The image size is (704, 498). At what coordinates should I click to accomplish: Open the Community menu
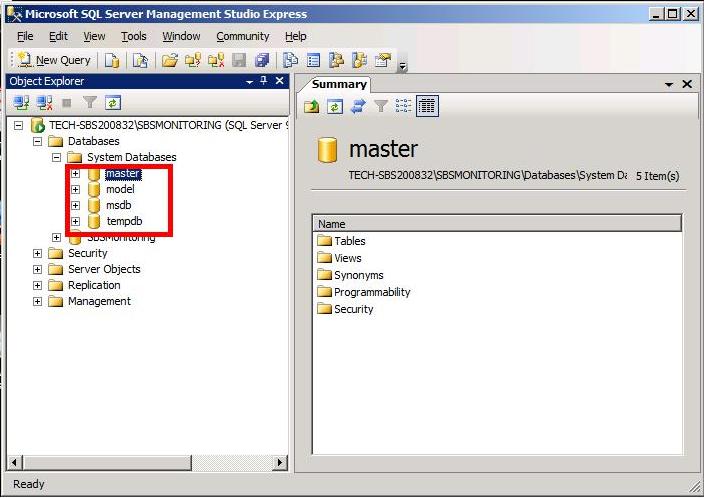click(x=243, y=36)
